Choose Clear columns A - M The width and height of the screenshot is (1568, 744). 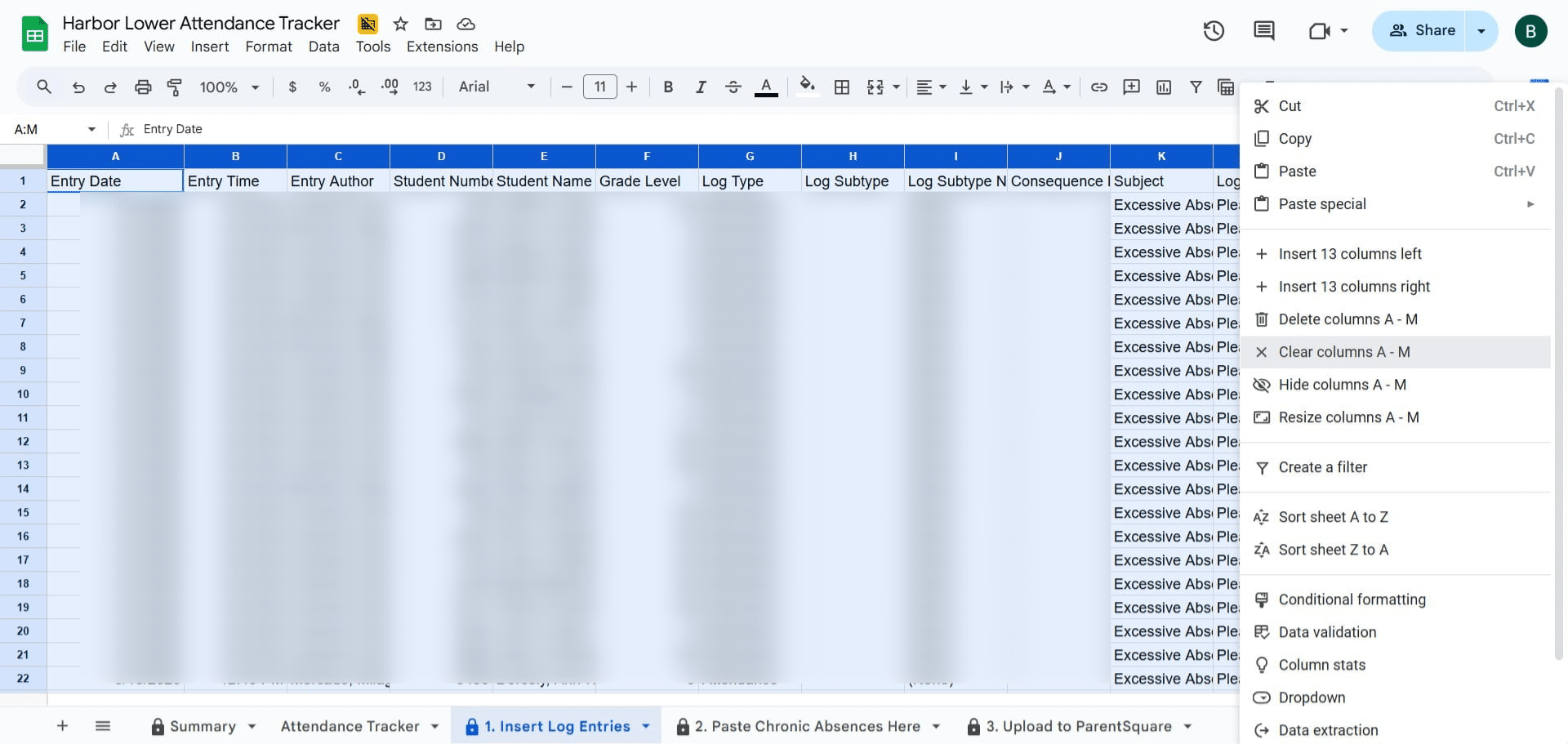[1395, 352]
